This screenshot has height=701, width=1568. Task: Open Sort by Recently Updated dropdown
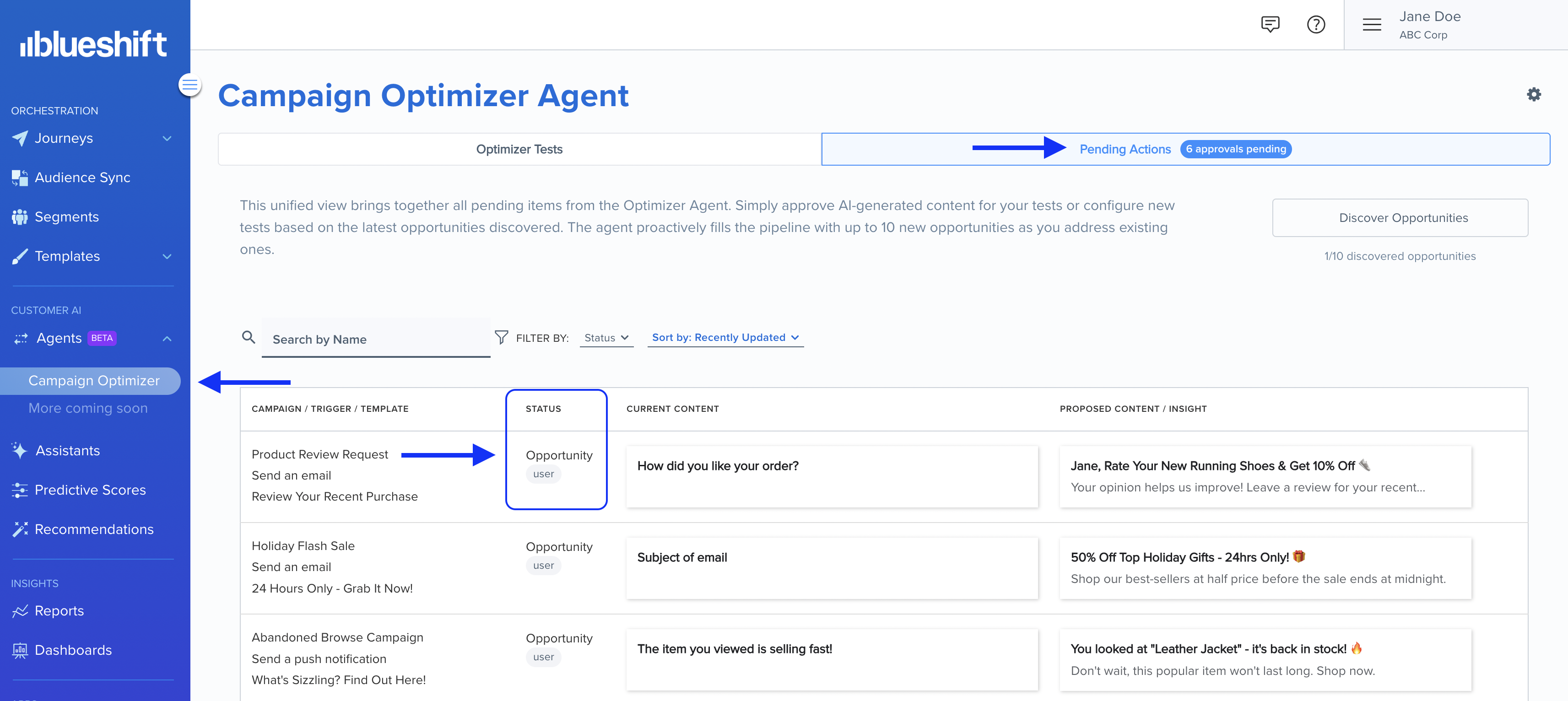pos(725,337)
